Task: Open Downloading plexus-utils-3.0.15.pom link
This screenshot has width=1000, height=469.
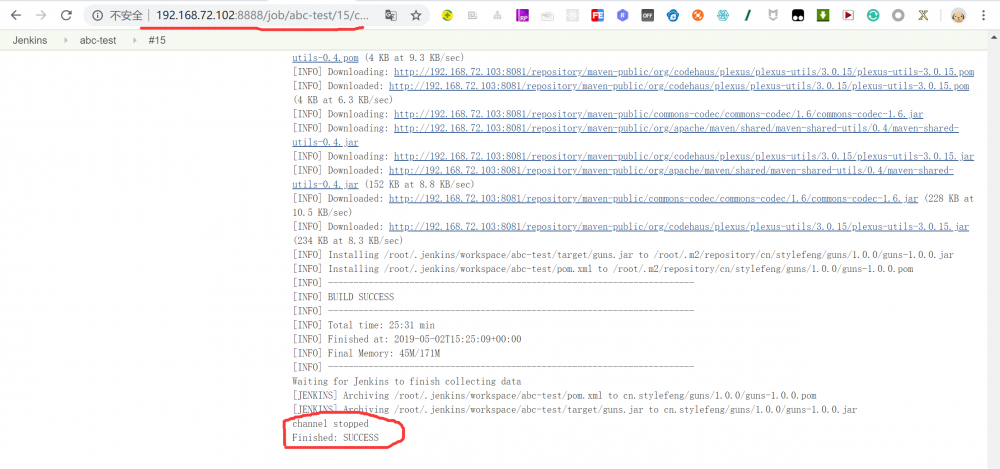Action: [x=684, y=72]
